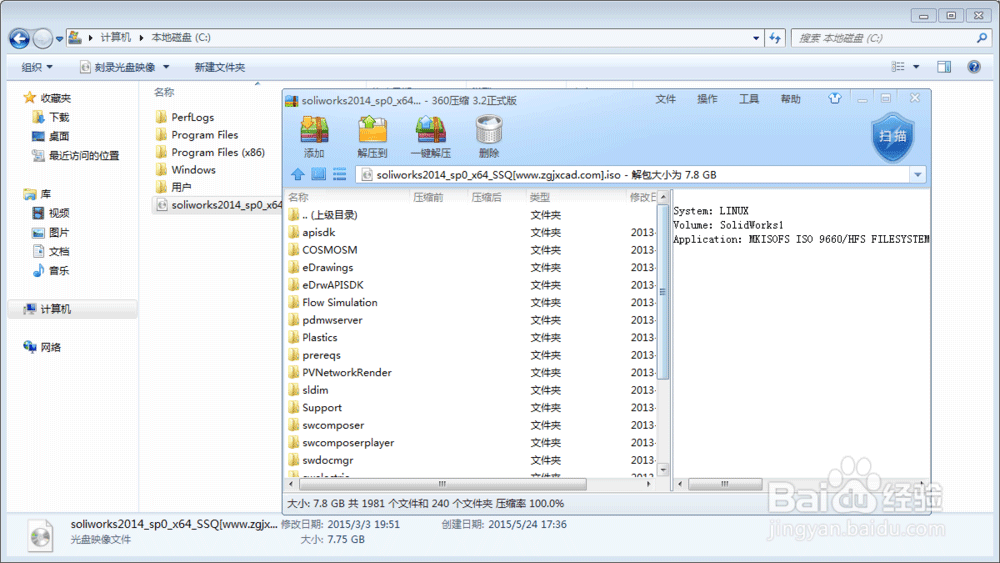Open the 组织 (Organize) dropdown

(37, 67)
